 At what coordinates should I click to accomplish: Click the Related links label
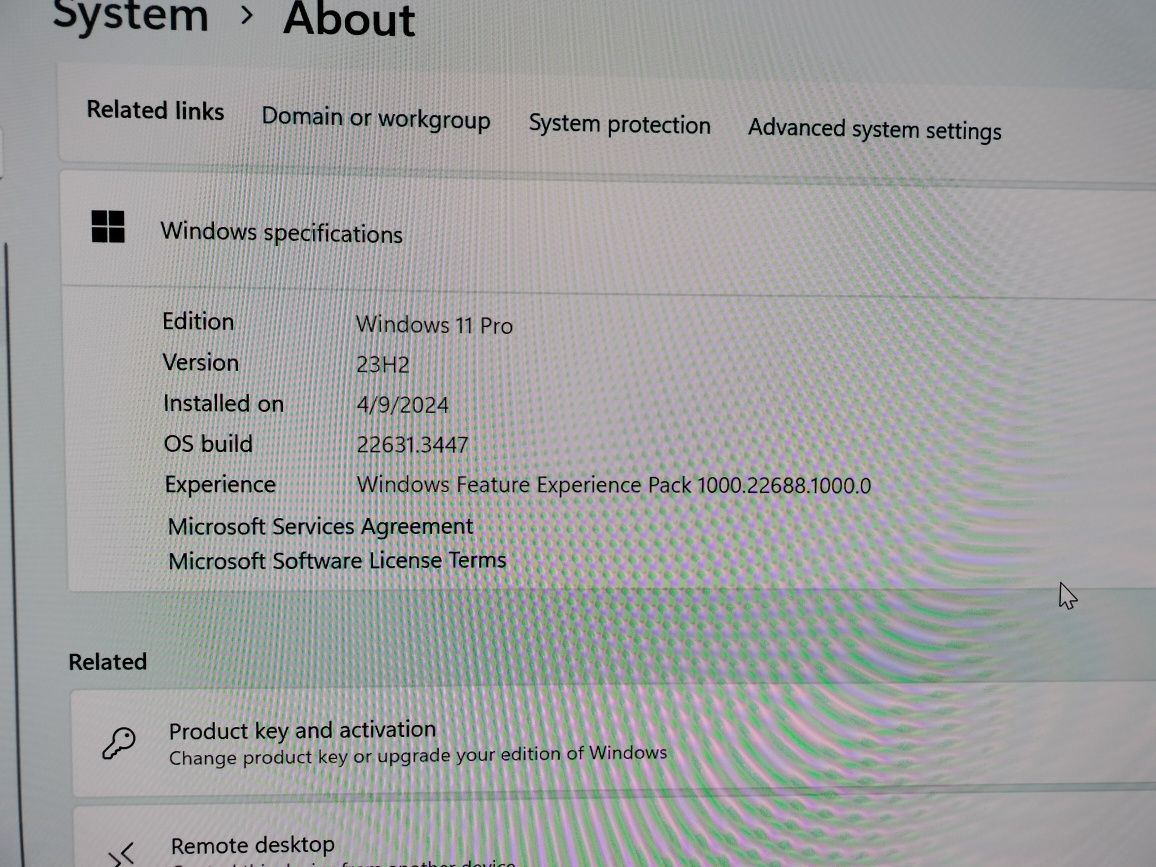156,111
